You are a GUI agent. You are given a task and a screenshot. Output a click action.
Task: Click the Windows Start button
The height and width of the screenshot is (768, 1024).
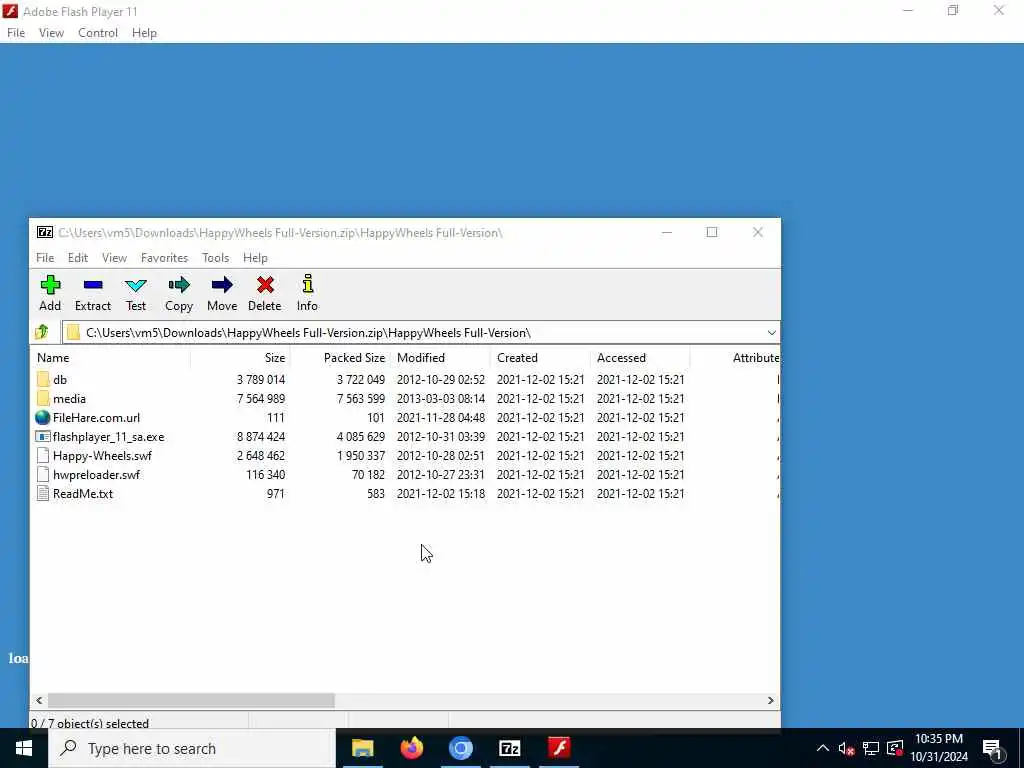tap(24, 748)
